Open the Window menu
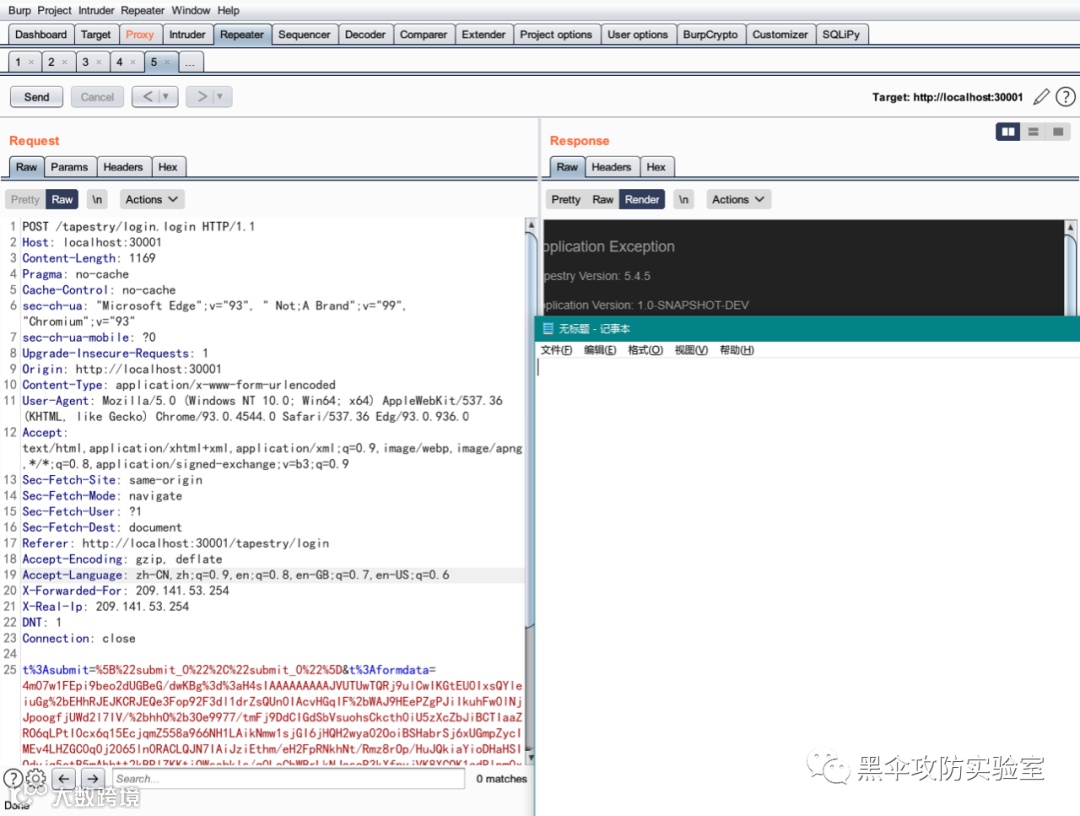This screenshot has width=1080, height=816. [x=191, y=10]
